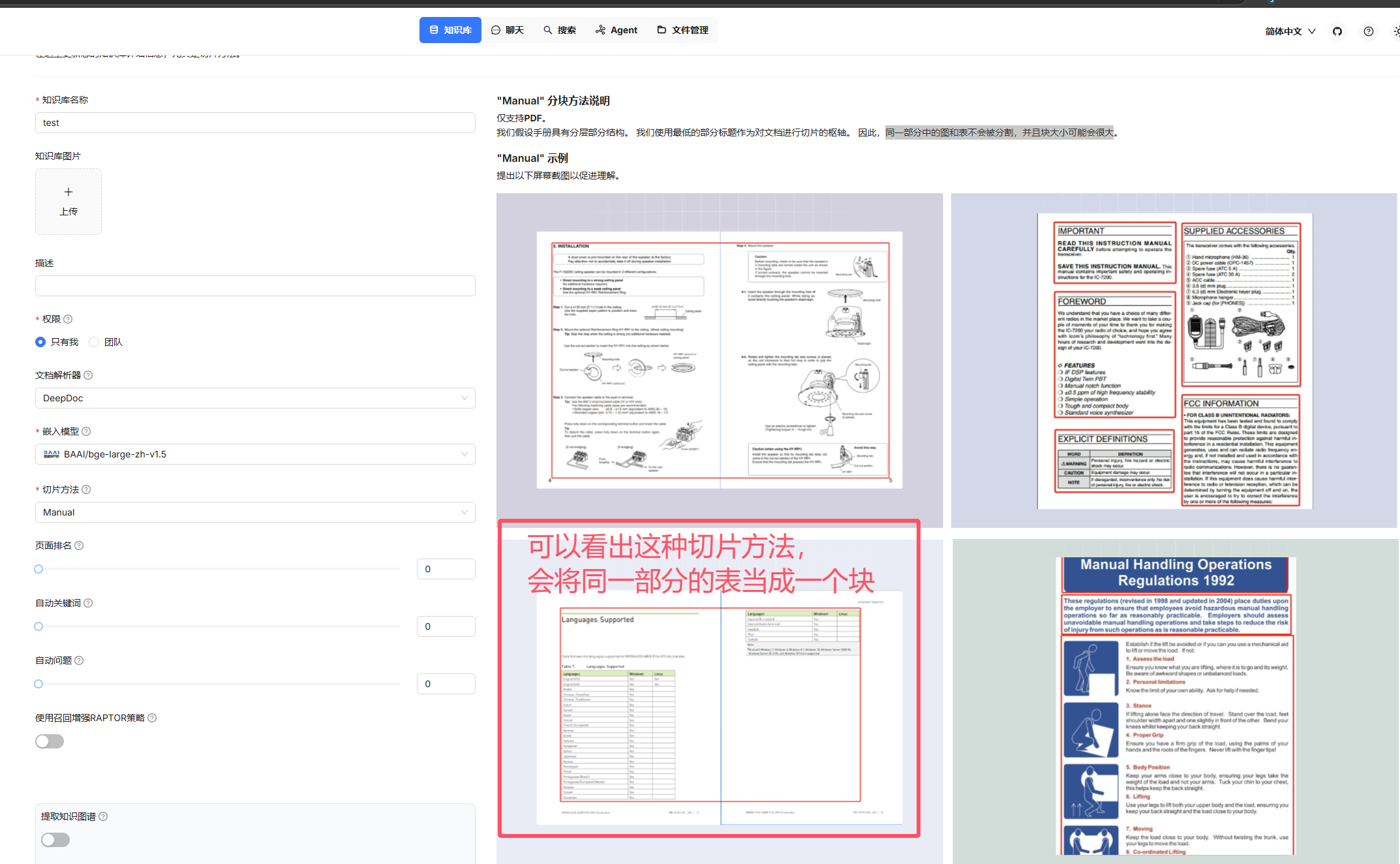Select the 团队 permission radio button
Screen dimensions: 1400x864
coord(93,341)
